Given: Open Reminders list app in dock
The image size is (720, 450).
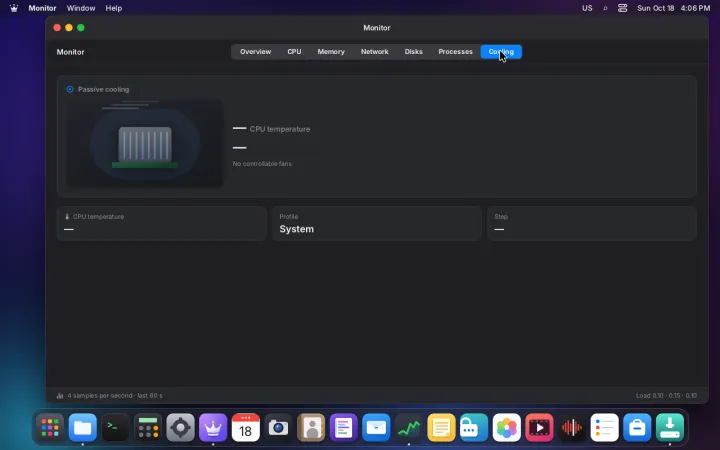Looking at the screenshot, I should tap(604, 428).
